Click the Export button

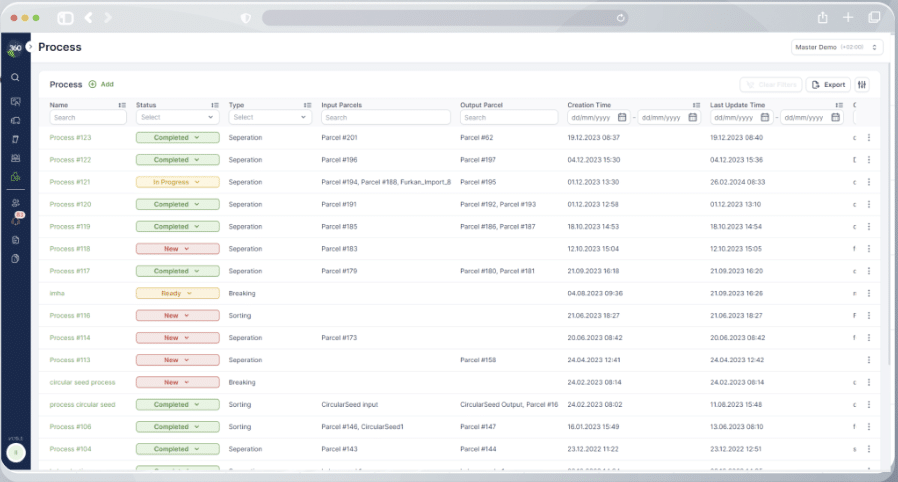828,85
